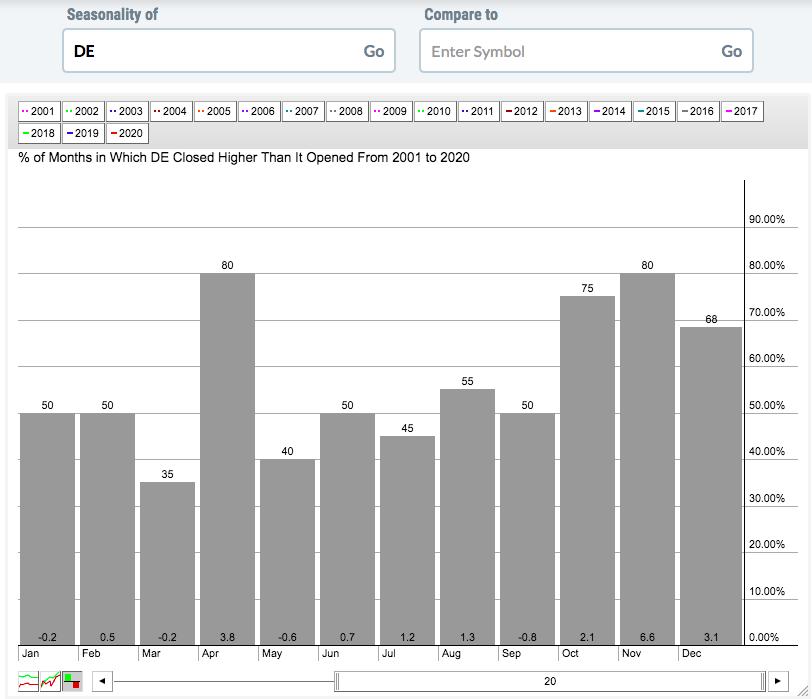Click the March bar showing 35
Screen dimensions: 812x699
(167, 563)
